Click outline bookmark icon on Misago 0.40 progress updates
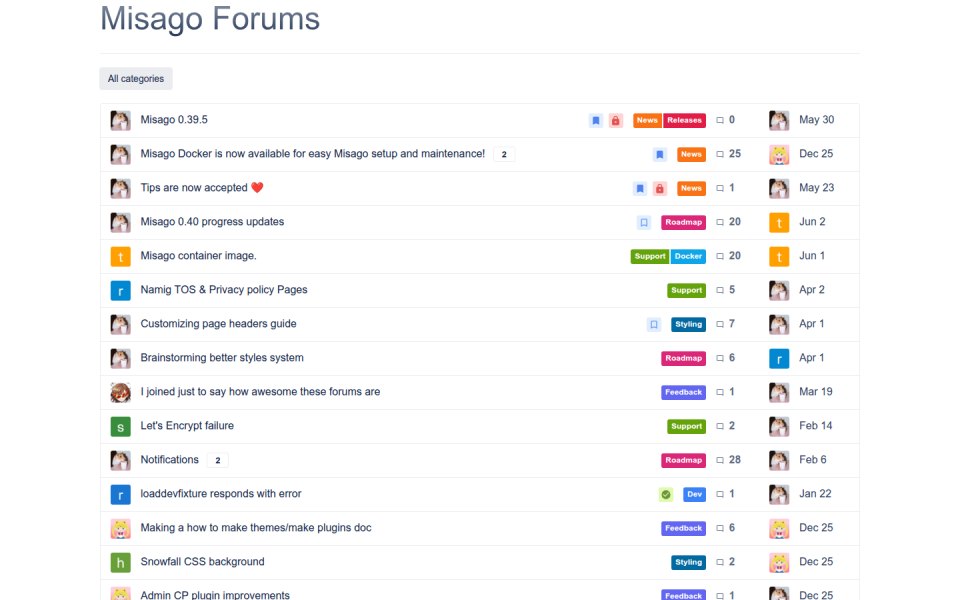The image size is (960, 600). [644, 222]
